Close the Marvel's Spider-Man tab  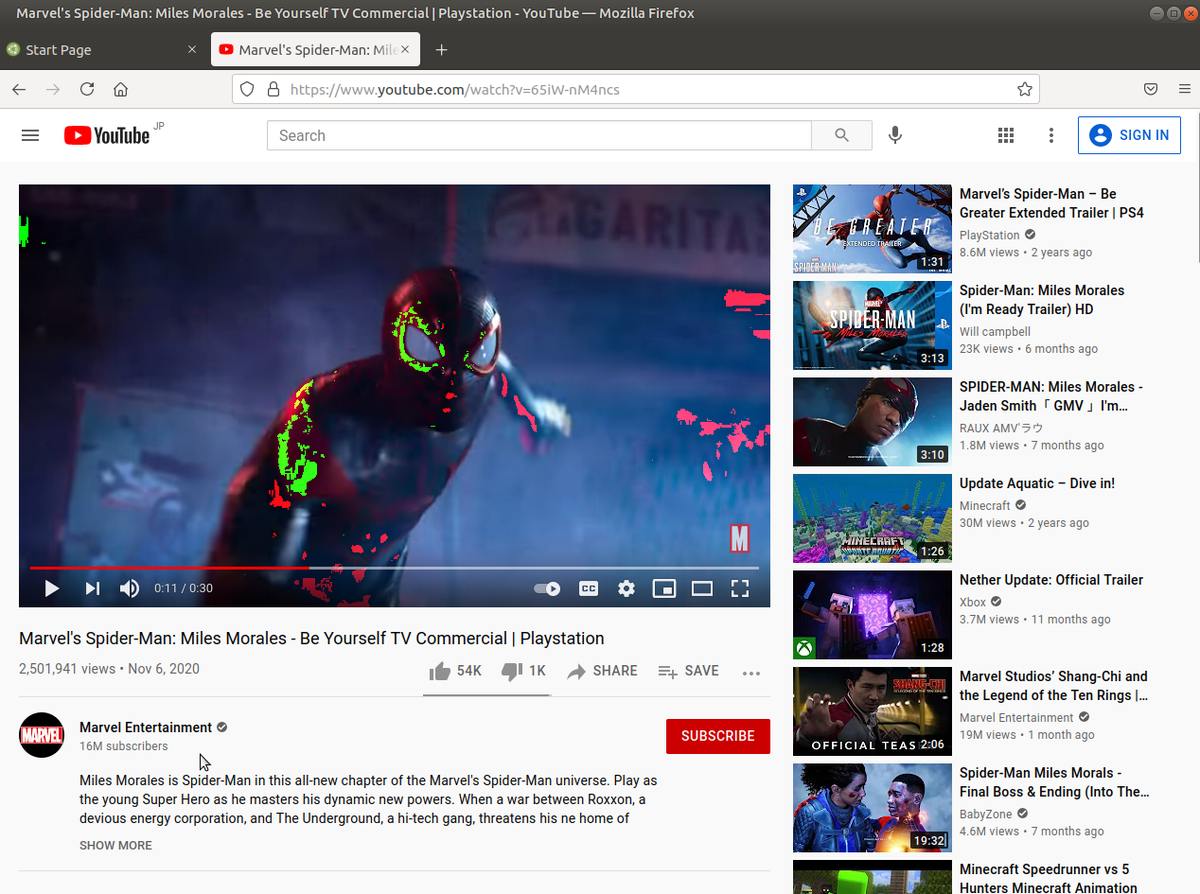pos(405,50)
